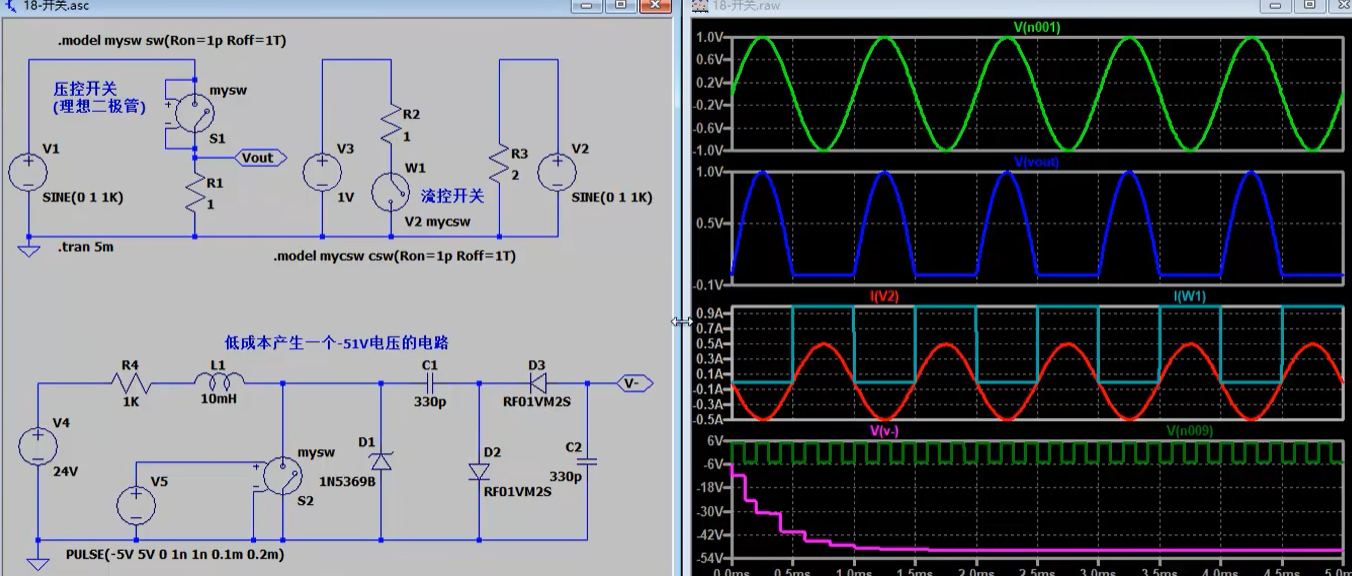Click the 330p value of C2

click(x=565, y=477)
